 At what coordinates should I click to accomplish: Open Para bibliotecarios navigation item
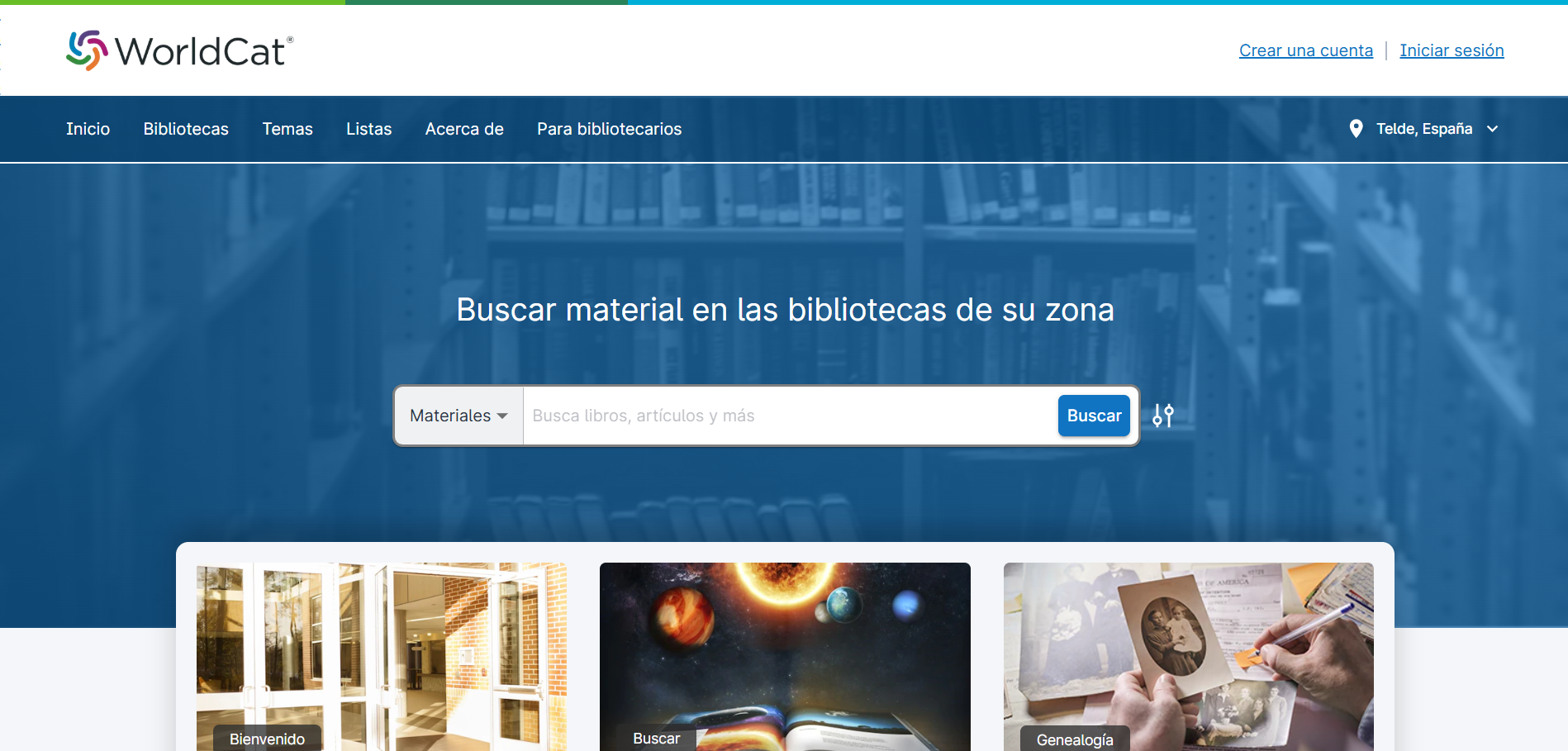[x=609, y=129]
